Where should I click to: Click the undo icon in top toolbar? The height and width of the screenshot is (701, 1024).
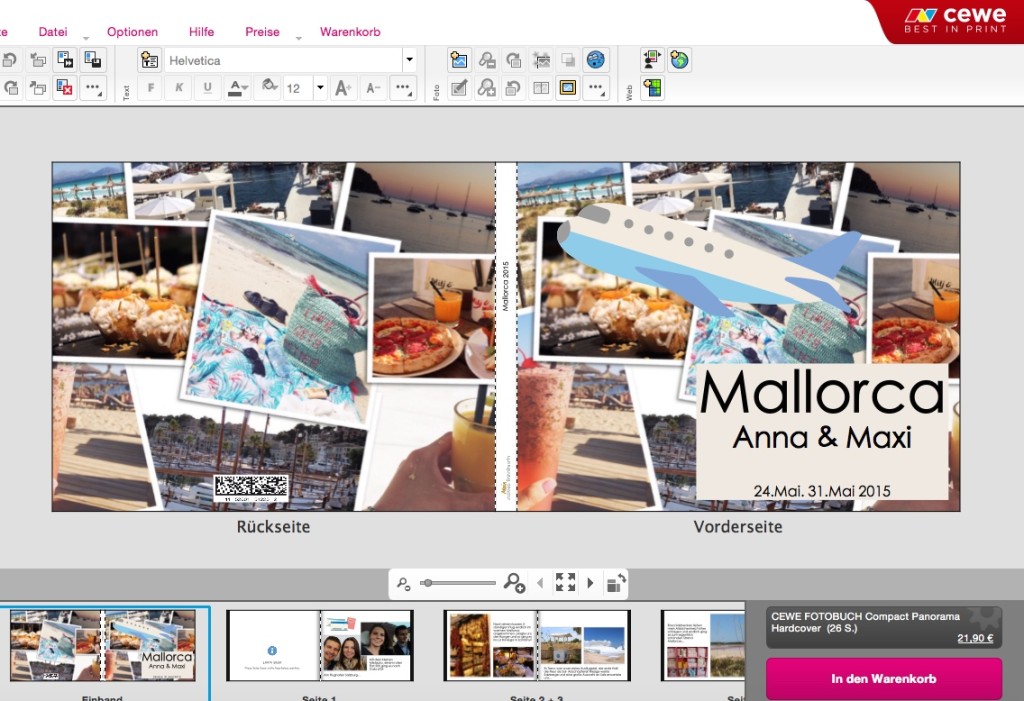(10, 60)
